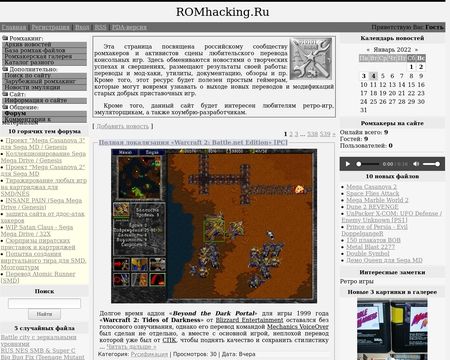Screen dimensions: 450x360
Task: Click the site search input field
Action: coord(44,303)
